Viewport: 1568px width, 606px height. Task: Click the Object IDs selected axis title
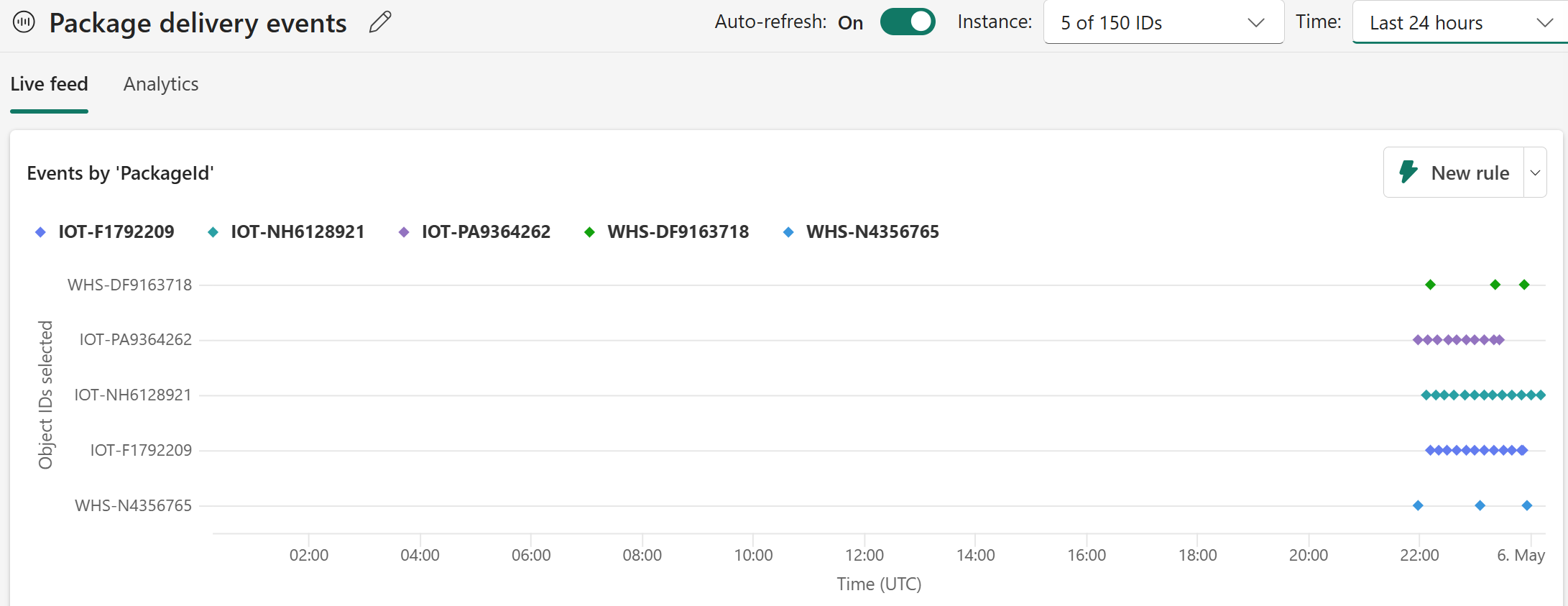tap(45, 395)
